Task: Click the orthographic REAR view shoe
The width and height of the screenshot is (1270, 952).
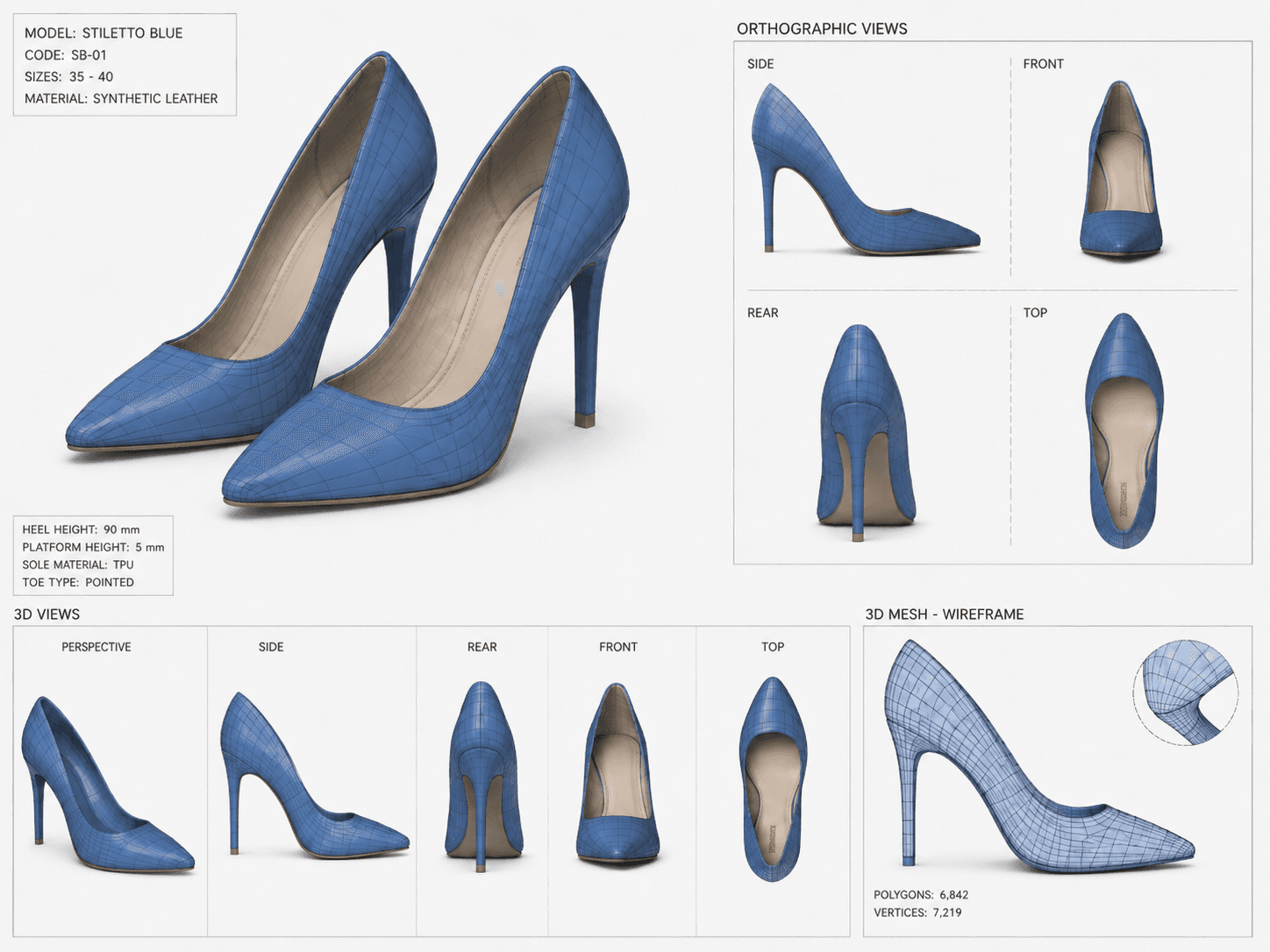Action: point(867,433)
